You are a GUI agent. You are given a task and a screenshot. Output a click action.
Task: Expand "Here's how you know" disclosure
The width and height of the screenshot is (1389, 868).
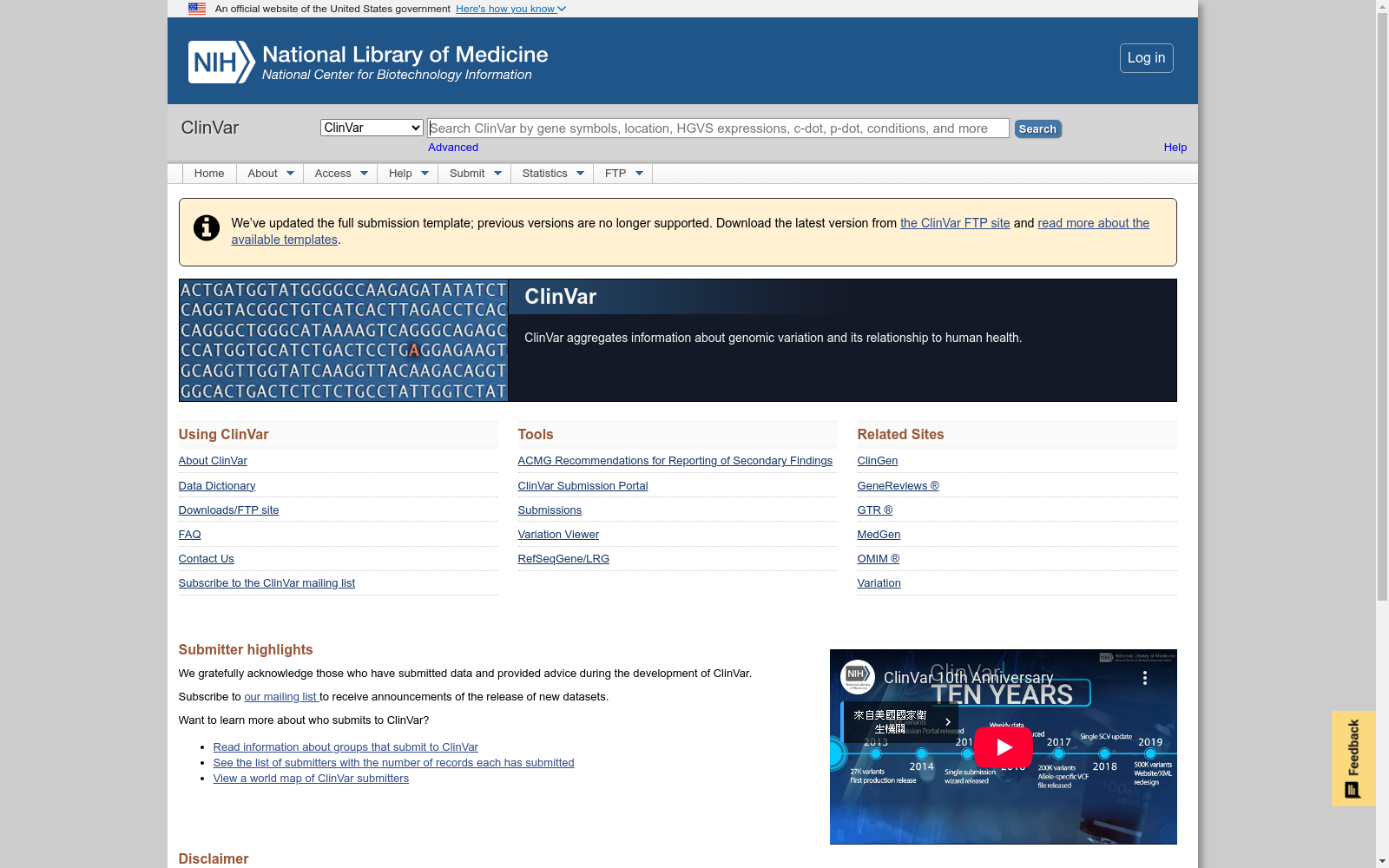510,9
